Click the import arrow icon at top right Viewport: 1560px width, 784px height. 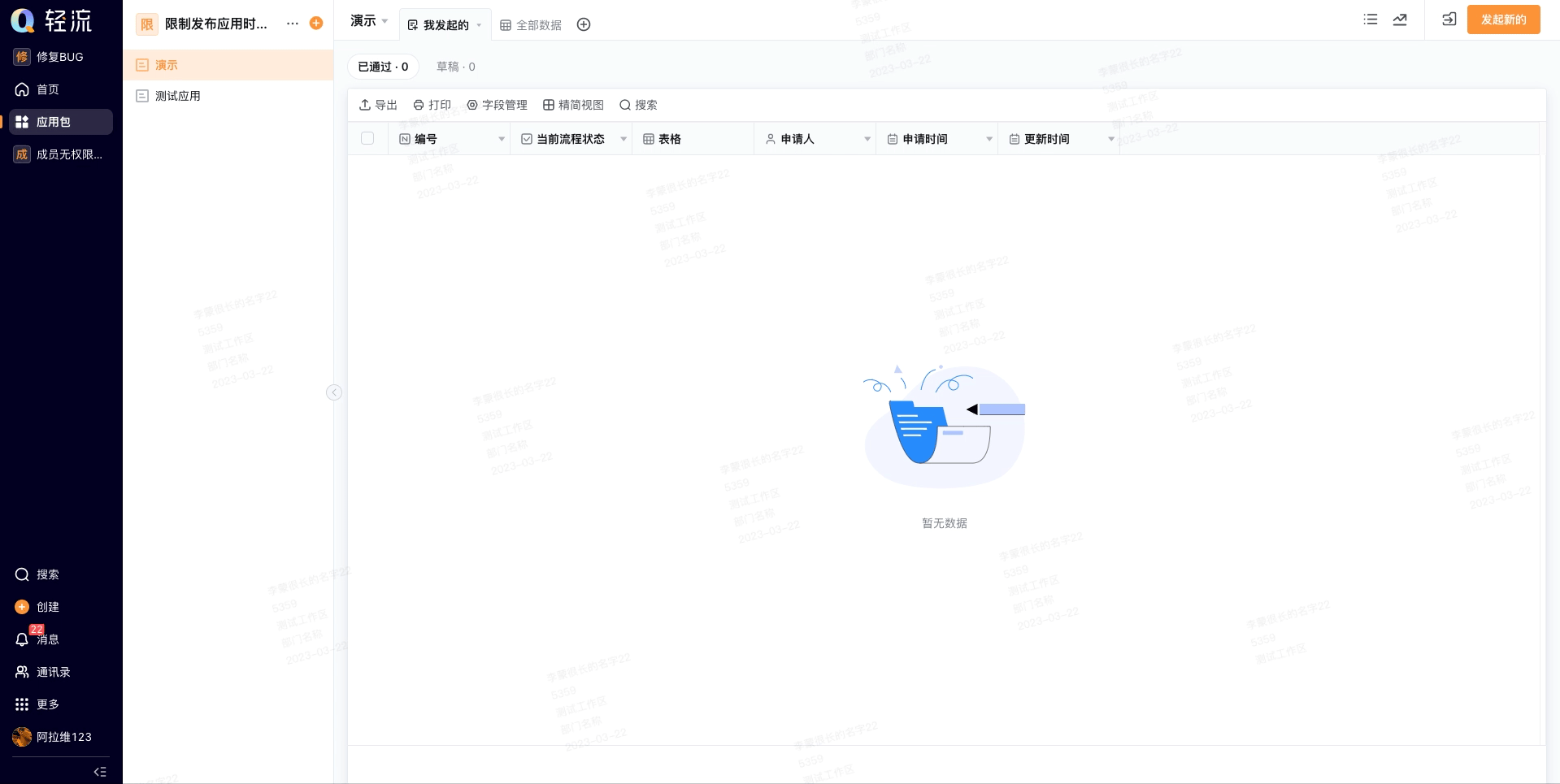pos(1449,19)
